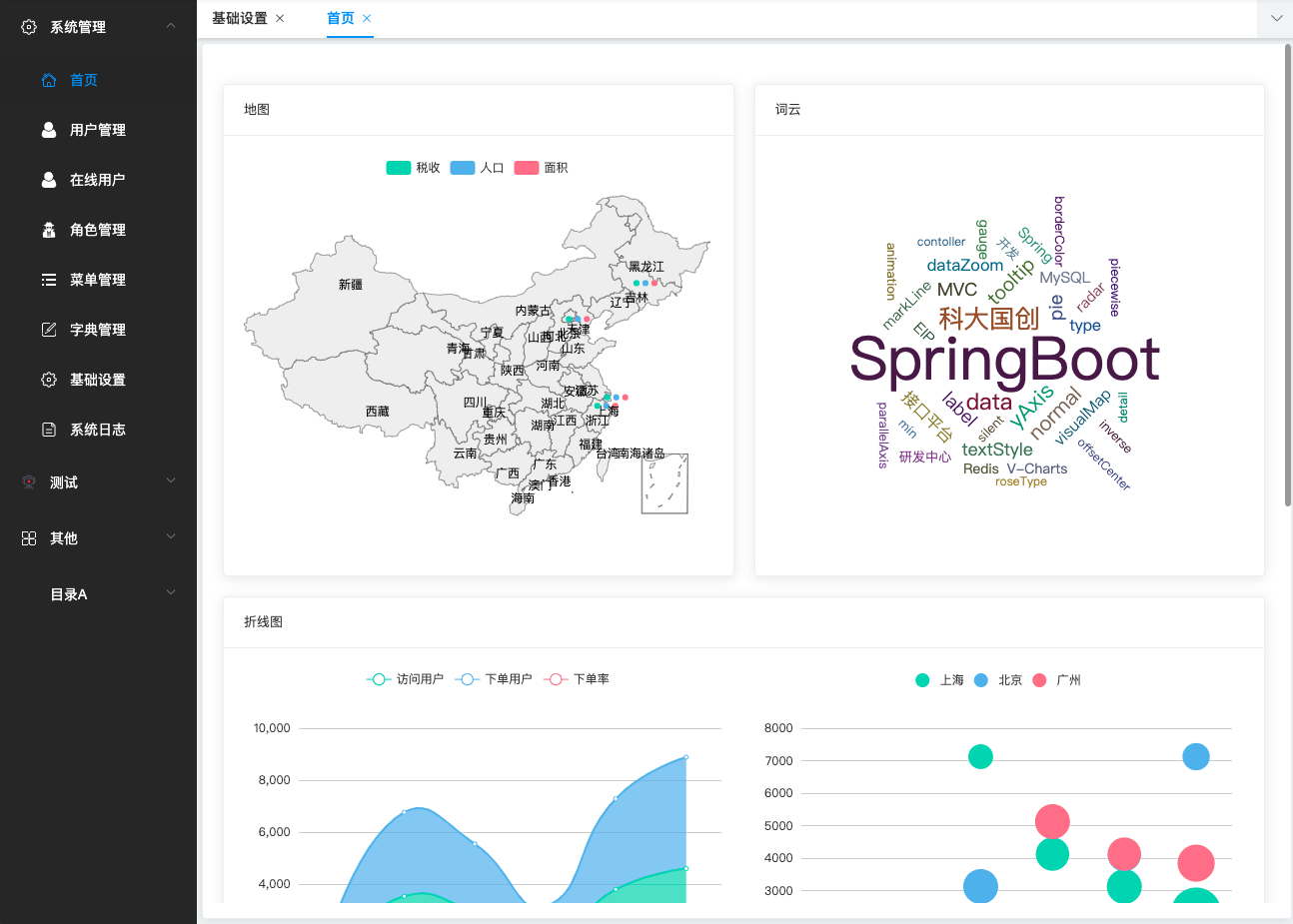This screenshot has width=1293, height=924.
Task: Toggle the 下单率 line series legend
Action: tap(577, 679)
